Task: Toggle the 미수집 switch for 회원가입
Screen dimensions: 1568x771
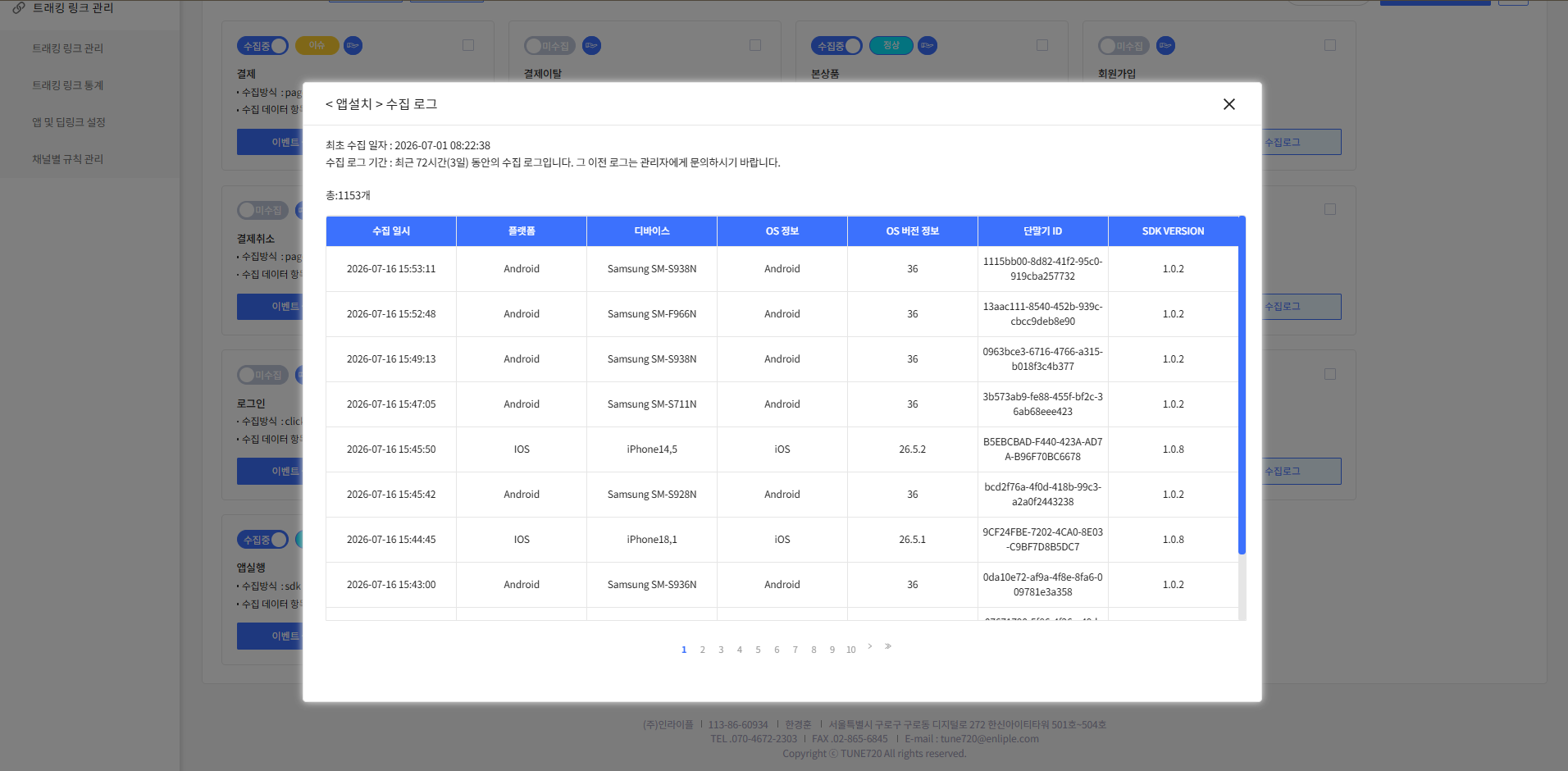Action: 1124,46
